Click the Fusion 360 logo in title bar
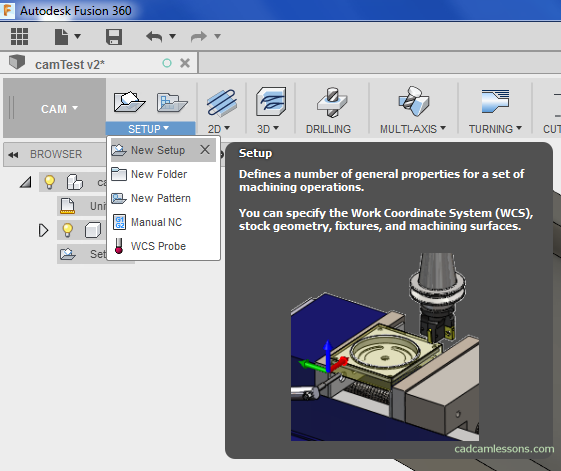561x471 pixels. pos(7,10)
